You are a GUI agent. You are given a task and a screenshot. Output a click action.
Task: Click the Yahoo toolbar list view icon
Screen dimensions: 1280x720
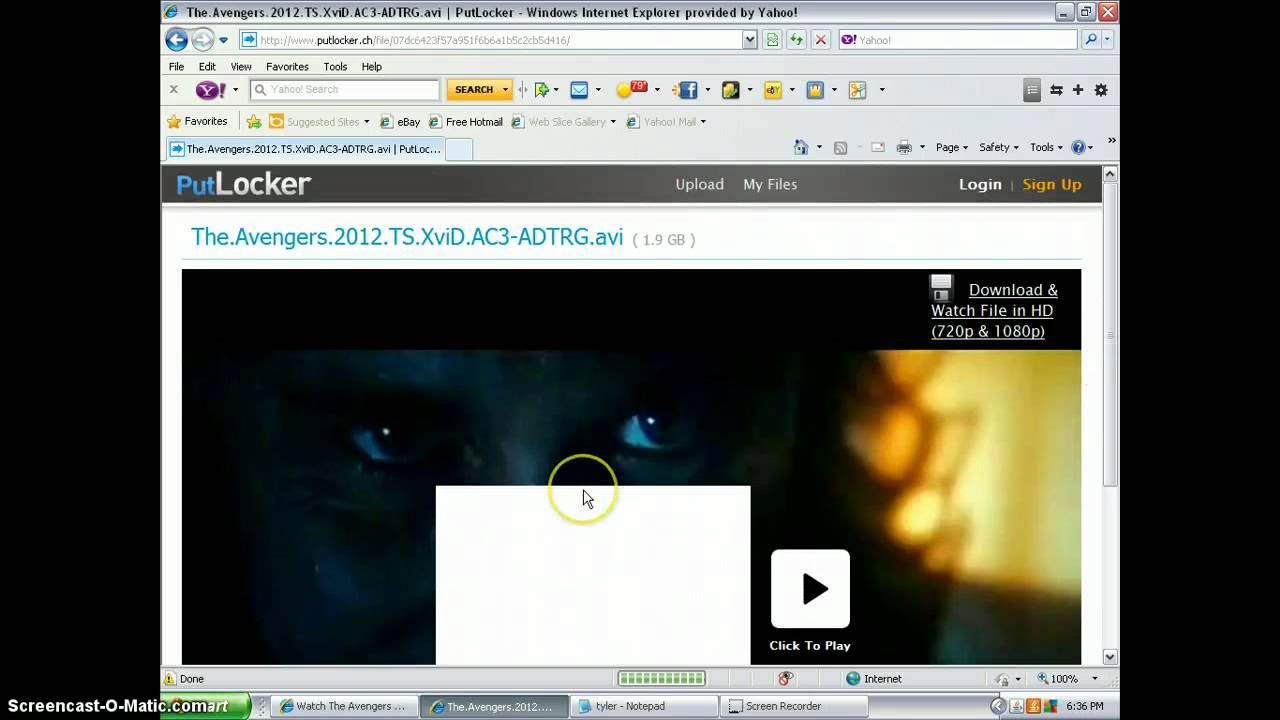[x=1033, y=90]
